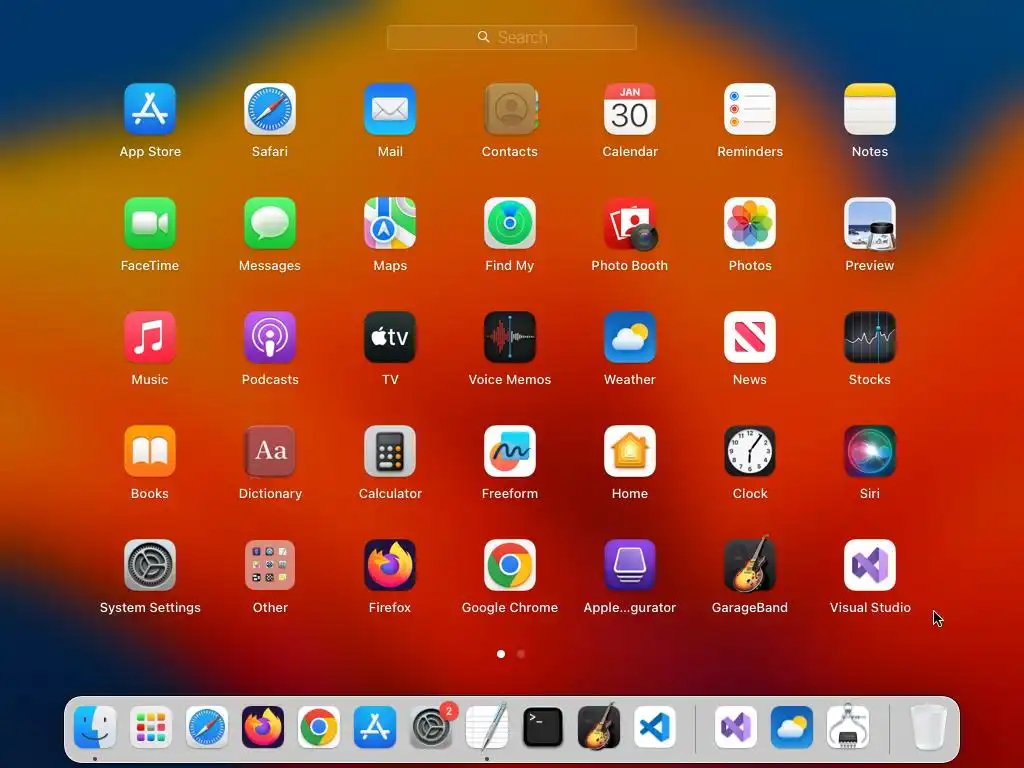Launch Visual Studio from the Launchpad grid
Image resolution: width=1024 pixels, height=768 pixels.
click(870, 565)
